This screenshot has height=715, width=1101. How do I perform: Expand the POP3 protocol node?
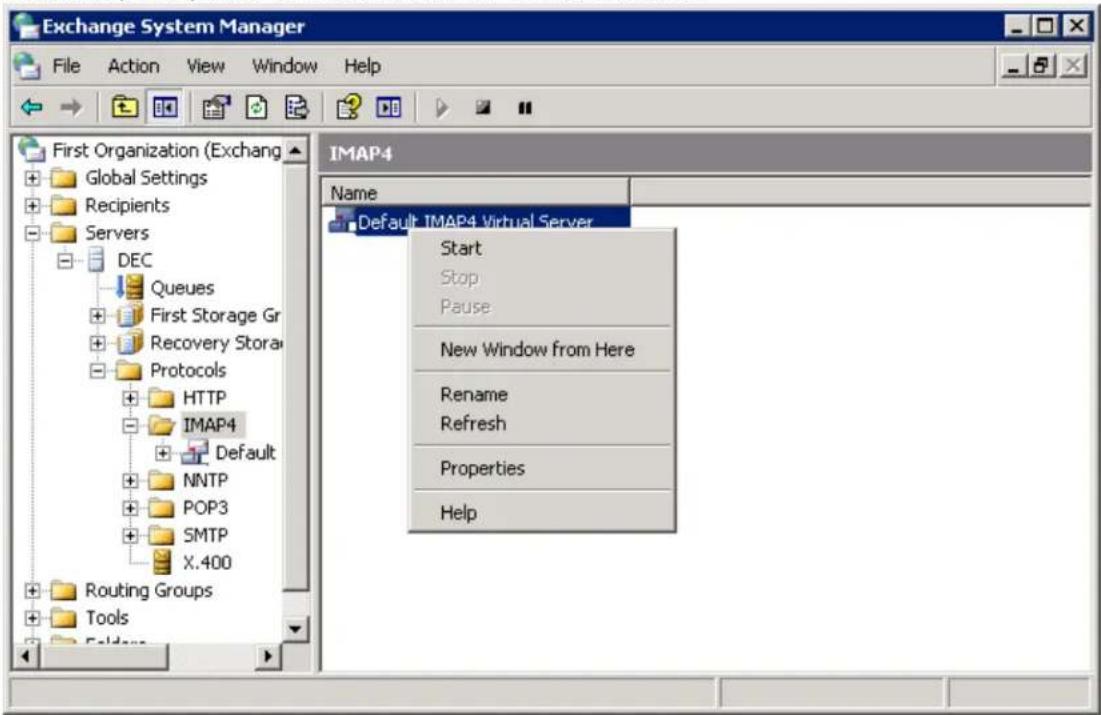point(130,508)
